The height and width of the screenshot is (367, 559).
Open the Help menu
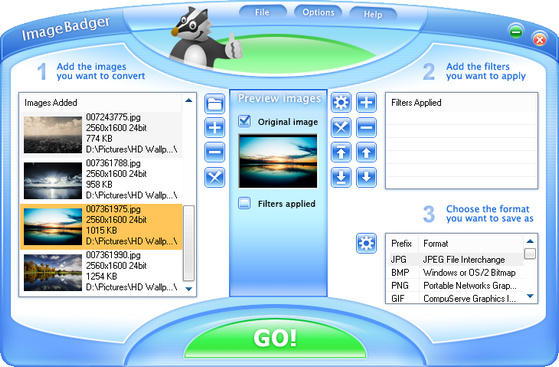(x=373, y=14)
